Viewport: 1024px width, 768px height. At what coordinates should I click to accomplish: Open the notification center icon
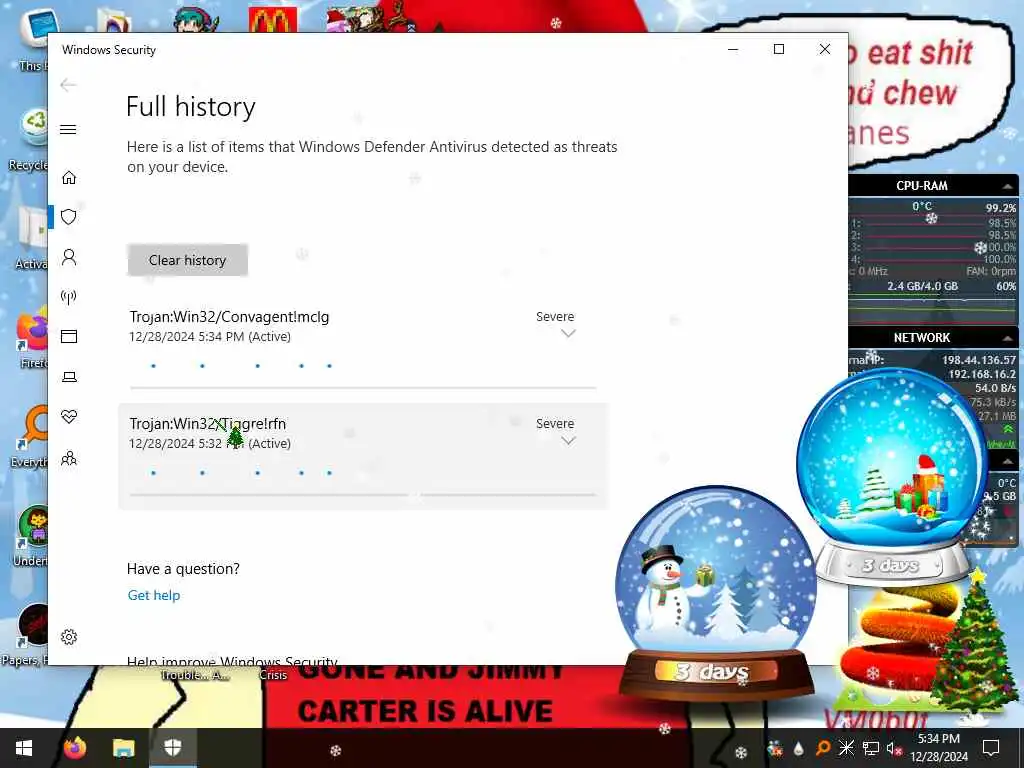coord(991,748)
